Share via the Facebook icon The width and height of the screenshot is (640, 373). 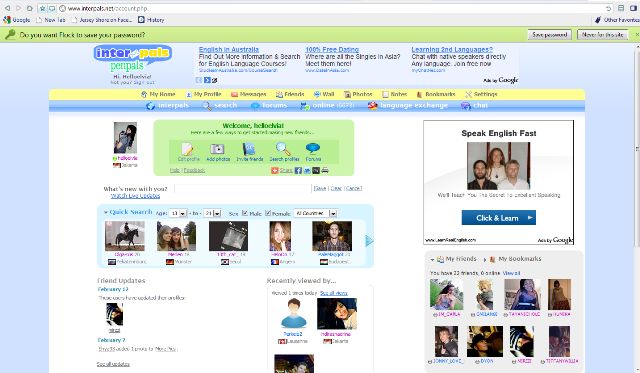click(298, 171)
